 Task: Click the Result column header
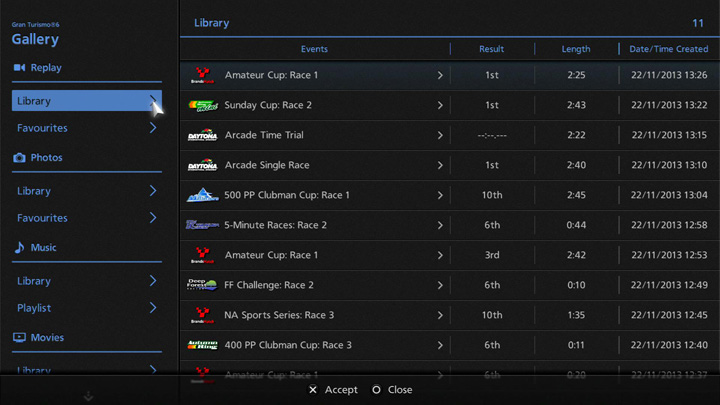coord(491,49)
